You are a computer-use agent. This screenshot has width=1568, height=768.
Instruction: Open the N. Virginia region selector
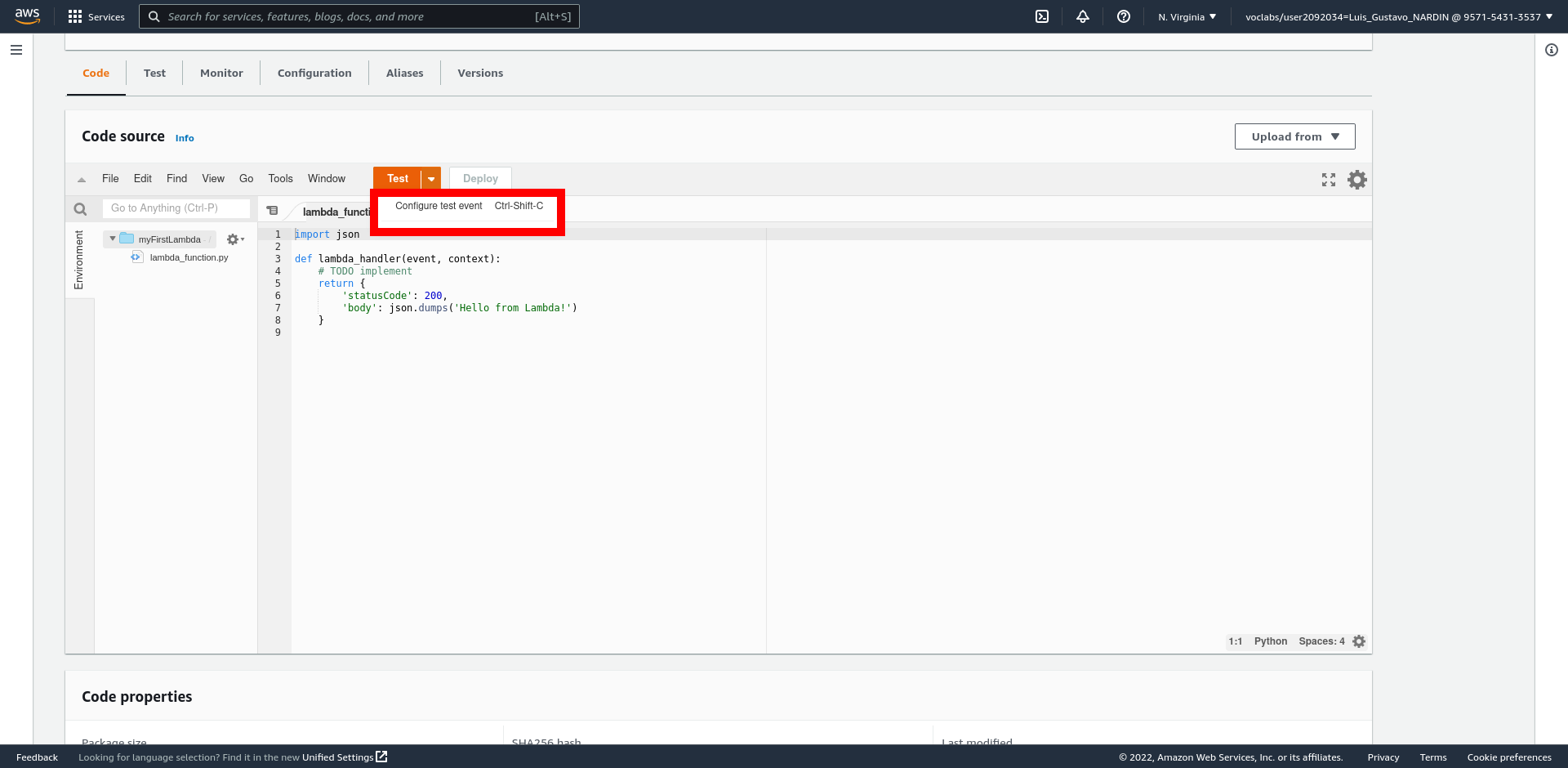coord(1187,16)
